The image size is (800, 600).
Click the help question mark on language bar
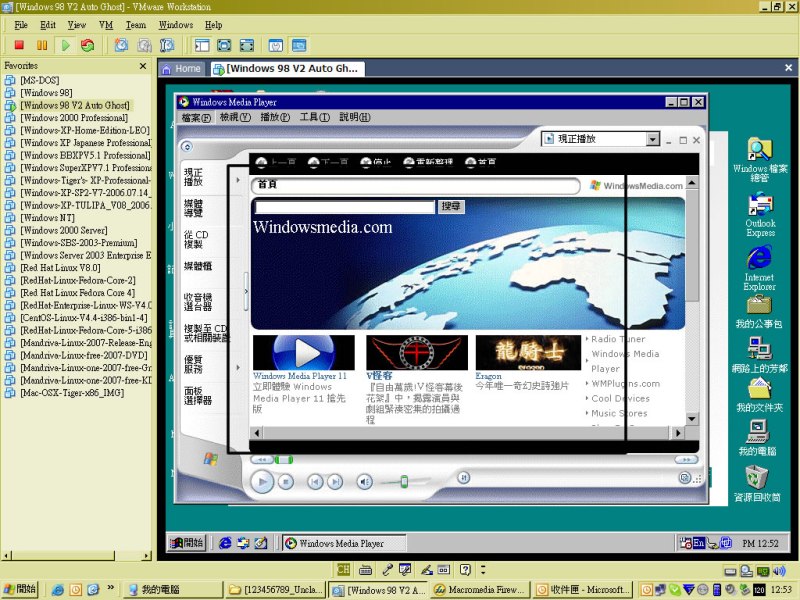(x=465, y=569)
